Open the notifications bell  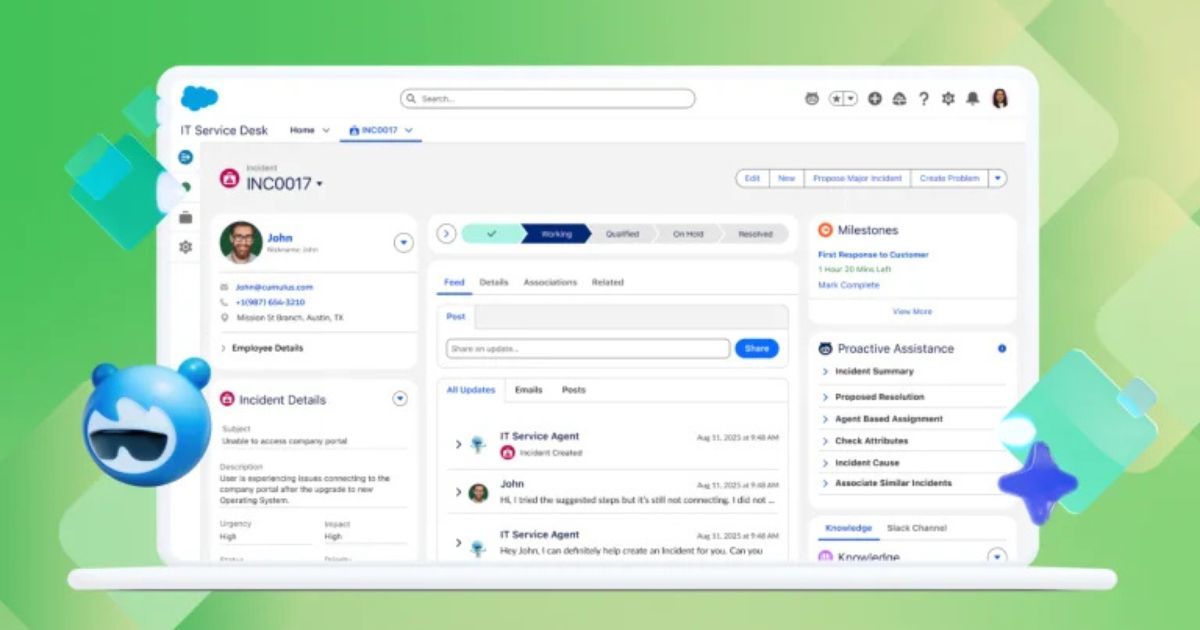click(972, 99)
